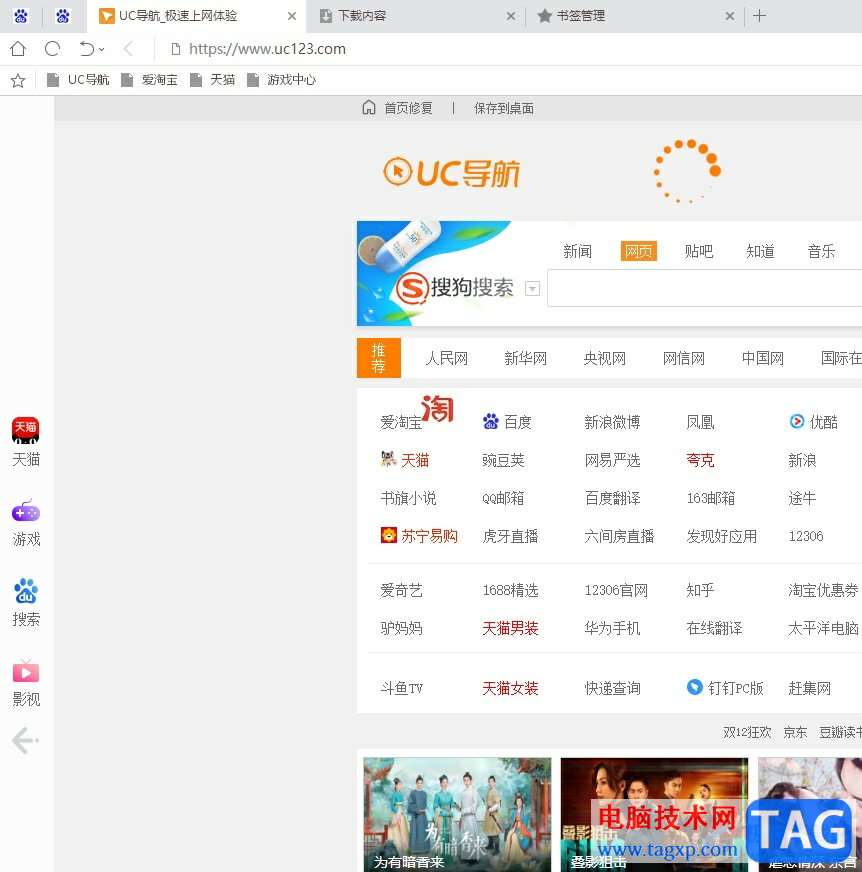The image size is (862, 872).
Task: Expand the search type dropdown beside the search box
Action: 532,288
